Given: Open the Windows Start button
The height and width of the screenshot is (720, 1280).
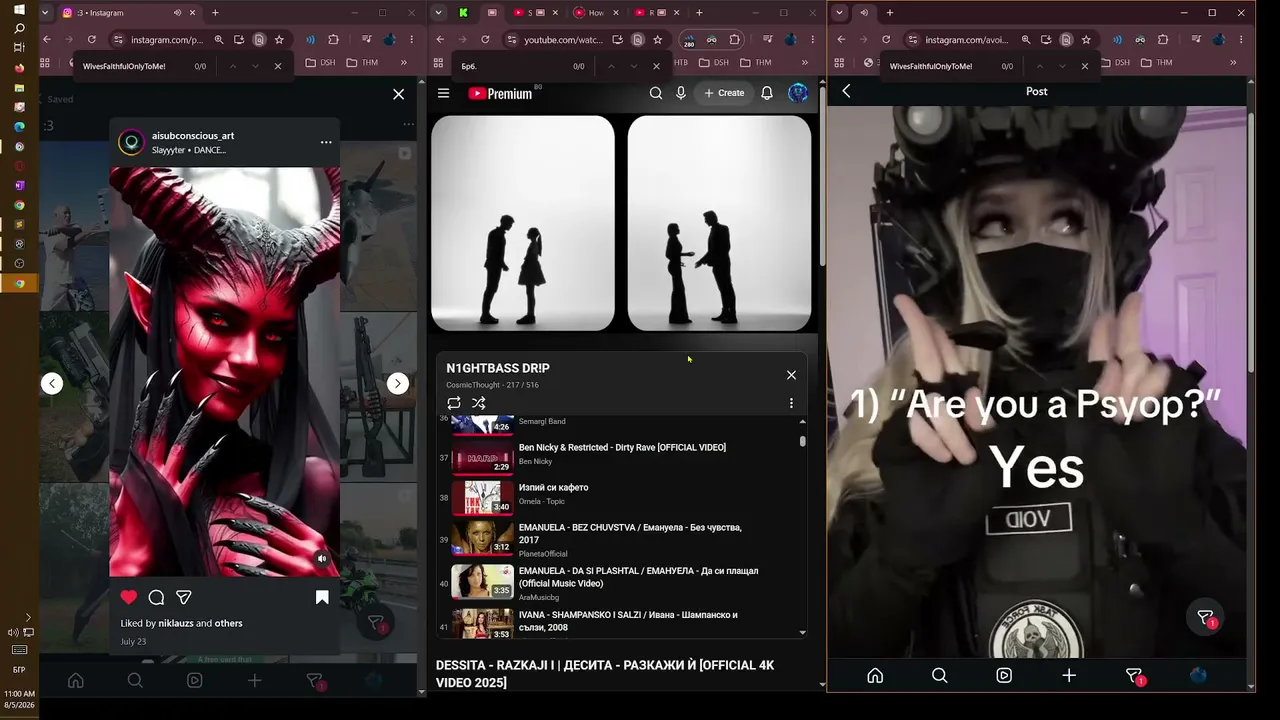Looking at the screenshot, I should [19, 10].
